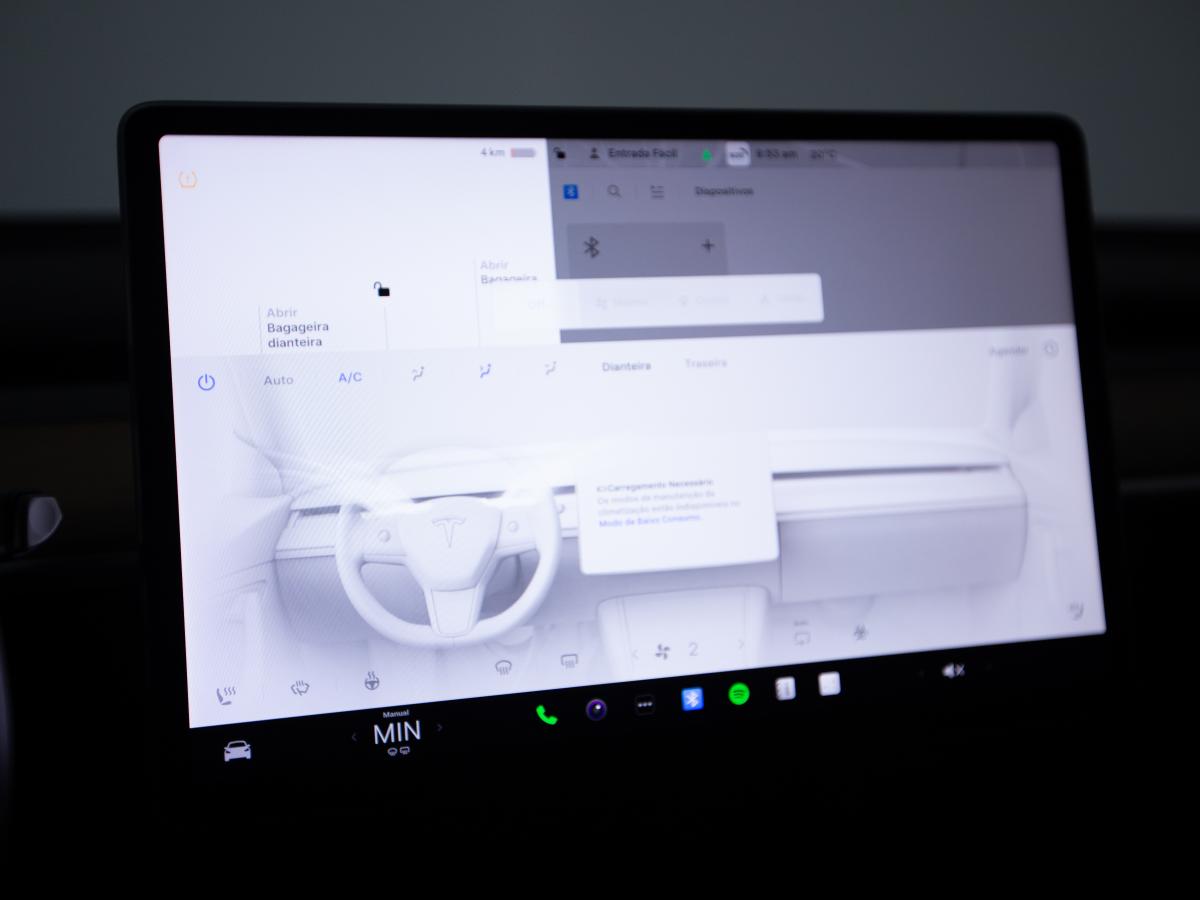Toggle the bioweapon defense fan icon
The width and height of the screenshot is (1200, 900).
(x=859, y=631)
